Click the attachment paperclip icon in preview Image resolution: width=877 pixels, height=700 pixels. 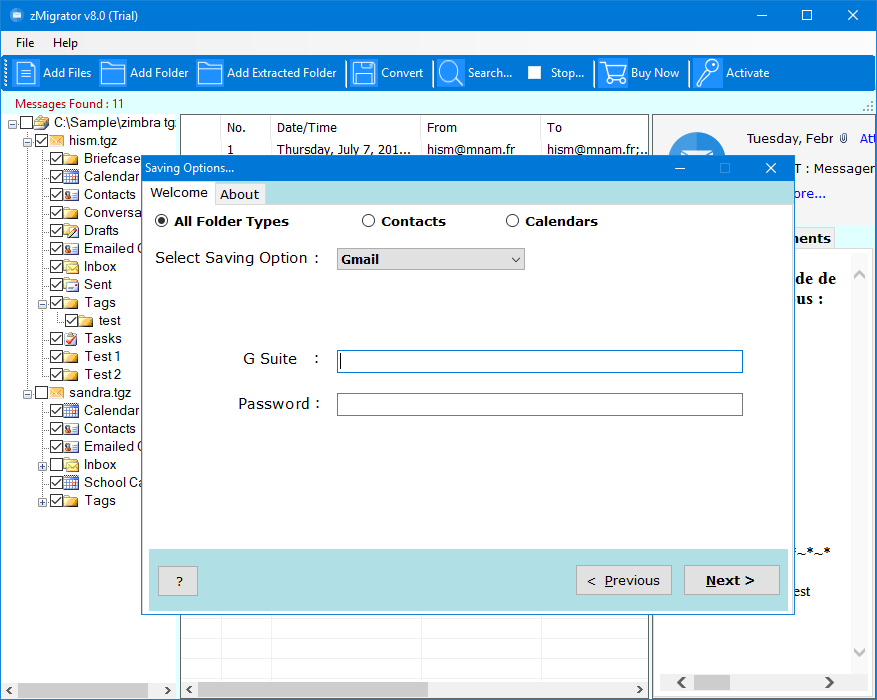(843, 138)
